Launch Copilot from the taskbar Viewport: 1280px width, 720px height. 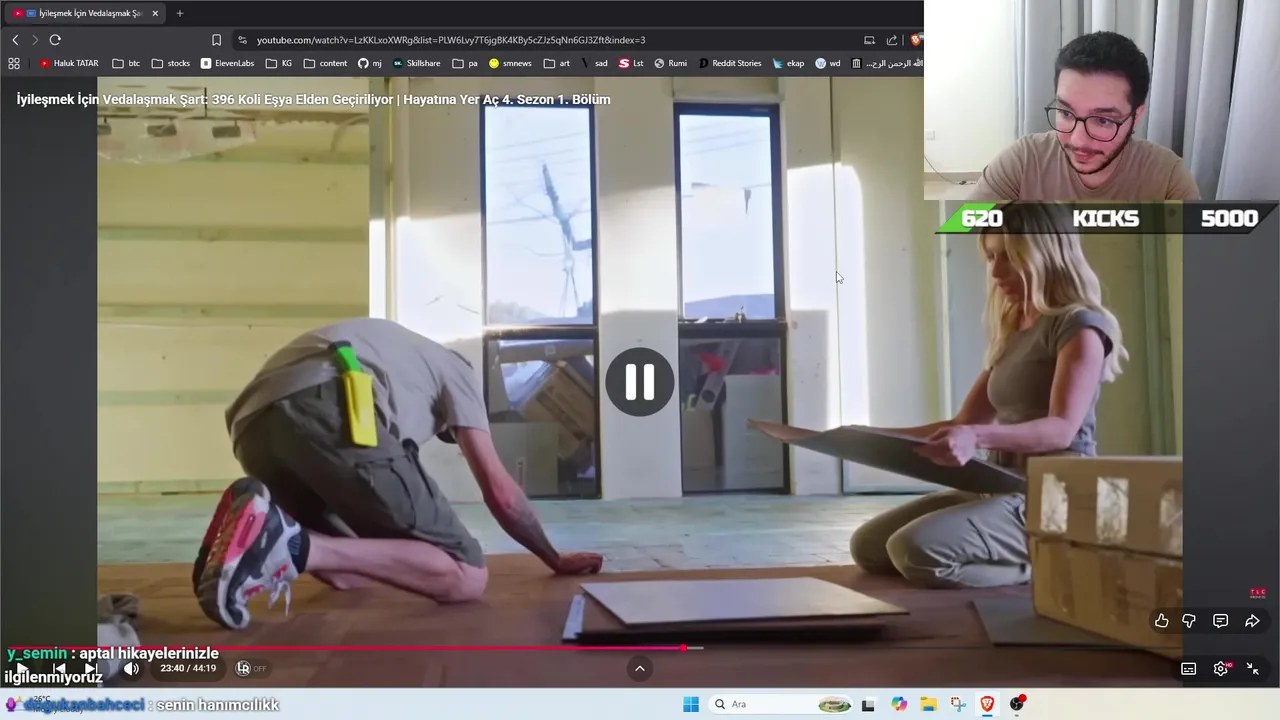point(899,704)
